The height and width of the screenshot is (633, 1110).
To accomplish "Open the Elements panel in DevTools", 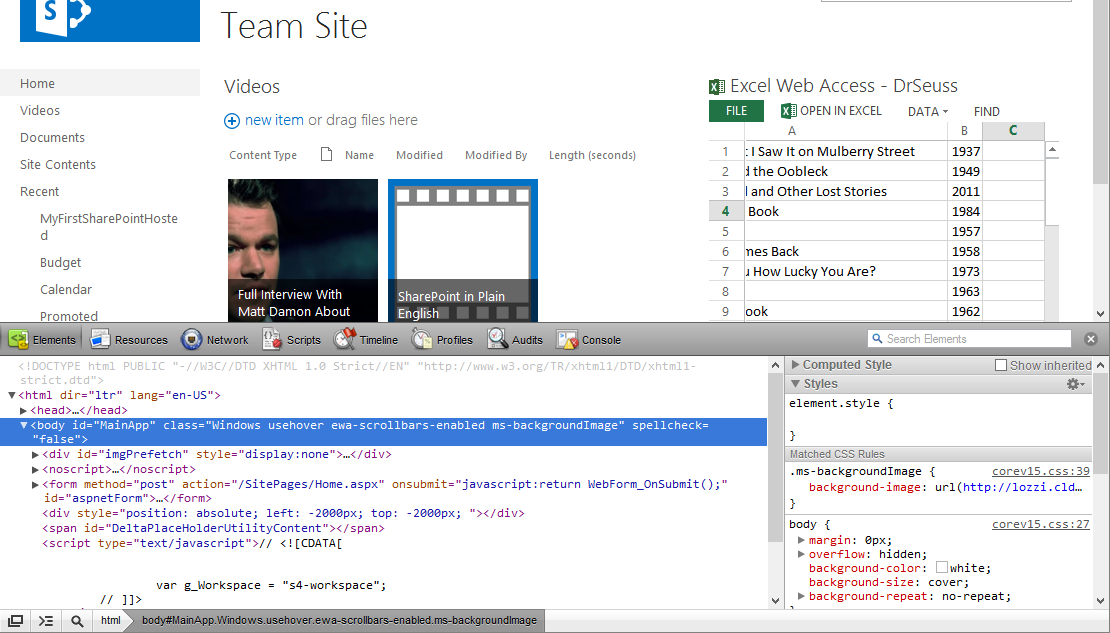I will coord(42,340).
